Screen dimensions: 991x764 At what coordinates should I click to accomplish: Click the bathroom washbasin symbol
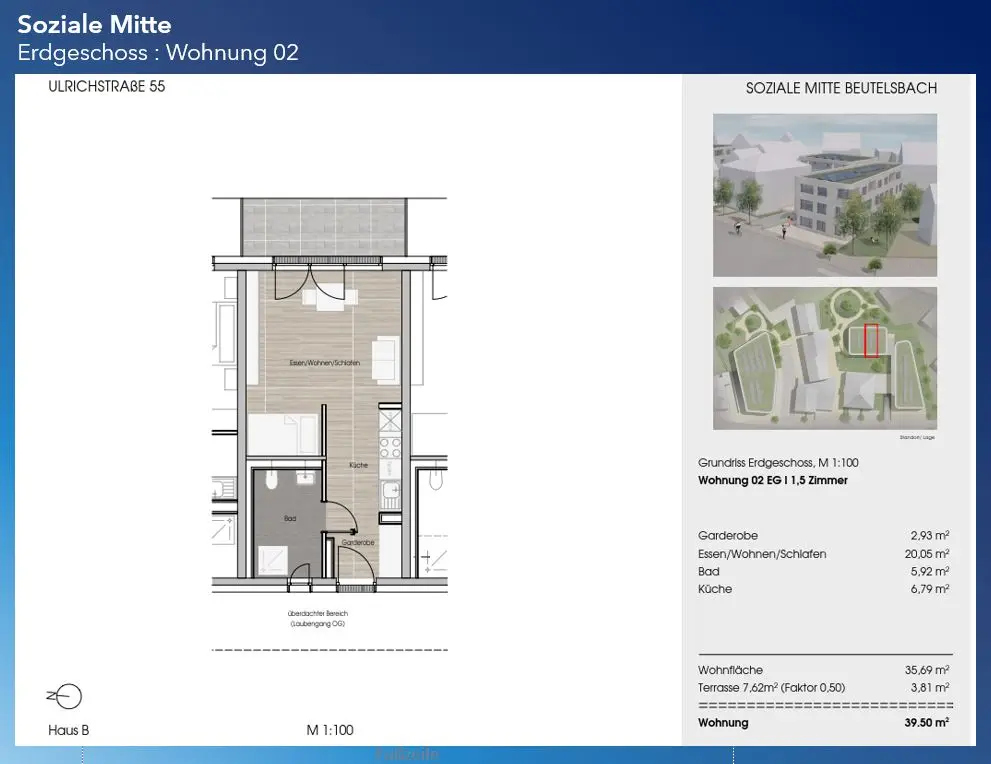pyautogui.click(x=305, y=478)
